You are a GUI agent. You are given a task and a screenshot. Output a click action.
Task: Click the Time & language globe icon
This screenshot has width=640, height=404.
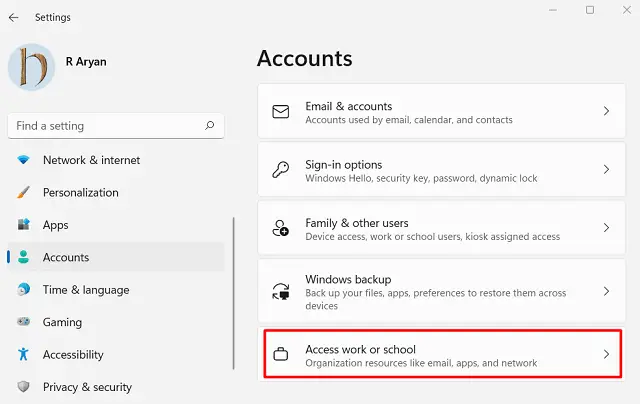23,290
